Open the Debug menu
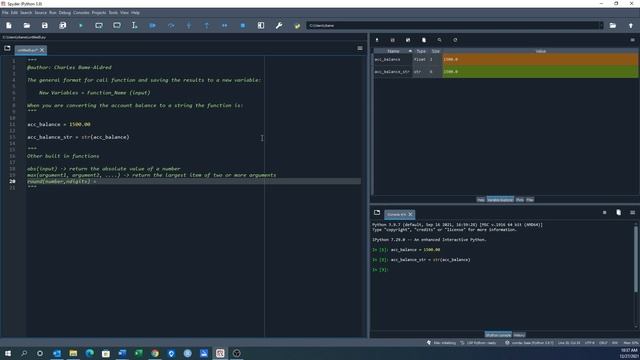This screenshot has width=640, height=360. tap(64, 13)
